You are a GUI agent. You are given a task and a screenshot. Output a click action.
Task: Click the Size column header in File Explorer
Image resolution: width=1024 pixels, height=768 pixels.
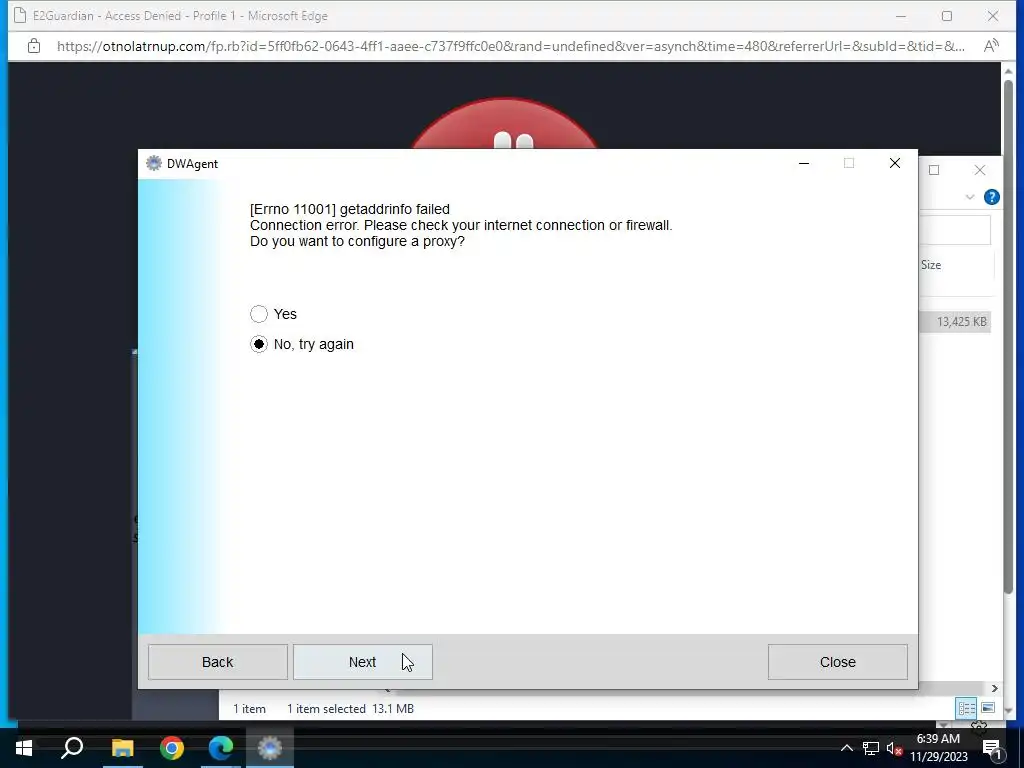tap(931, 265)
